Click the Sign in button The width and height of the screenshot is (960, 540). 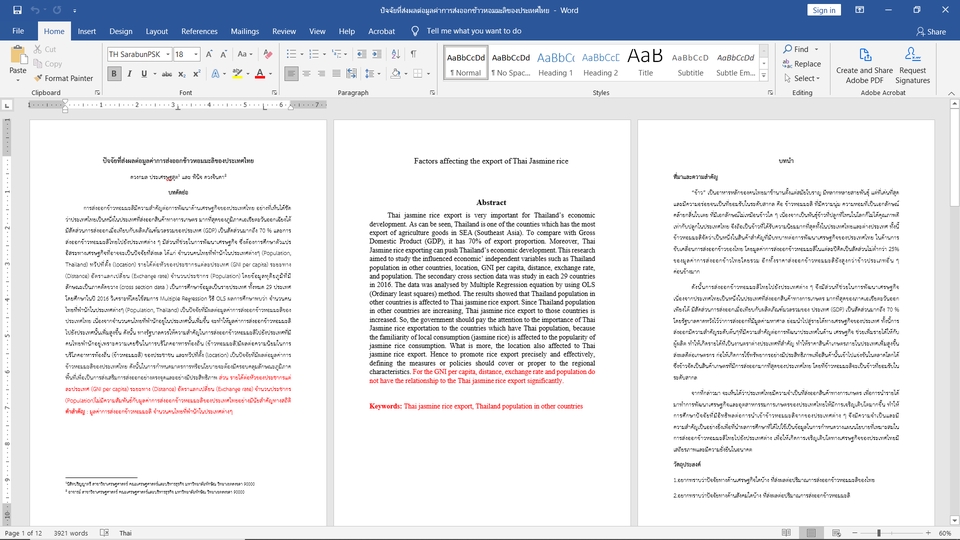[823, 10]
